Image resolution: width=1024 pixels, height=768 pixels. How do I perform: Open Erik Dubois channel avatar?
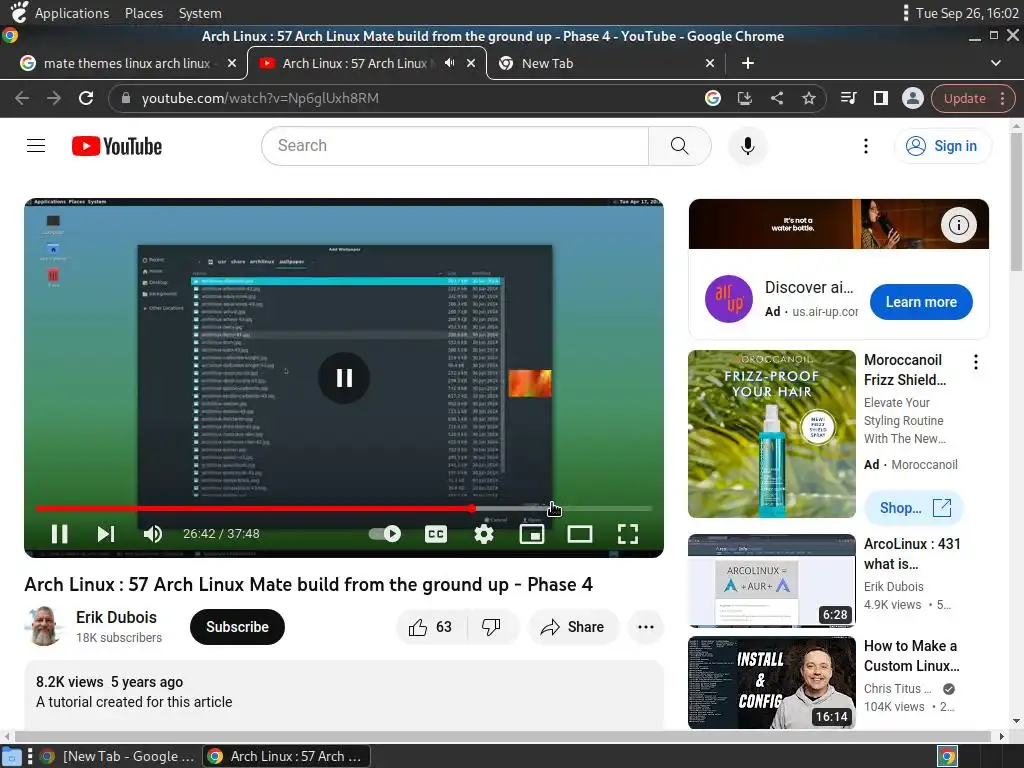(x=44, y=626)
